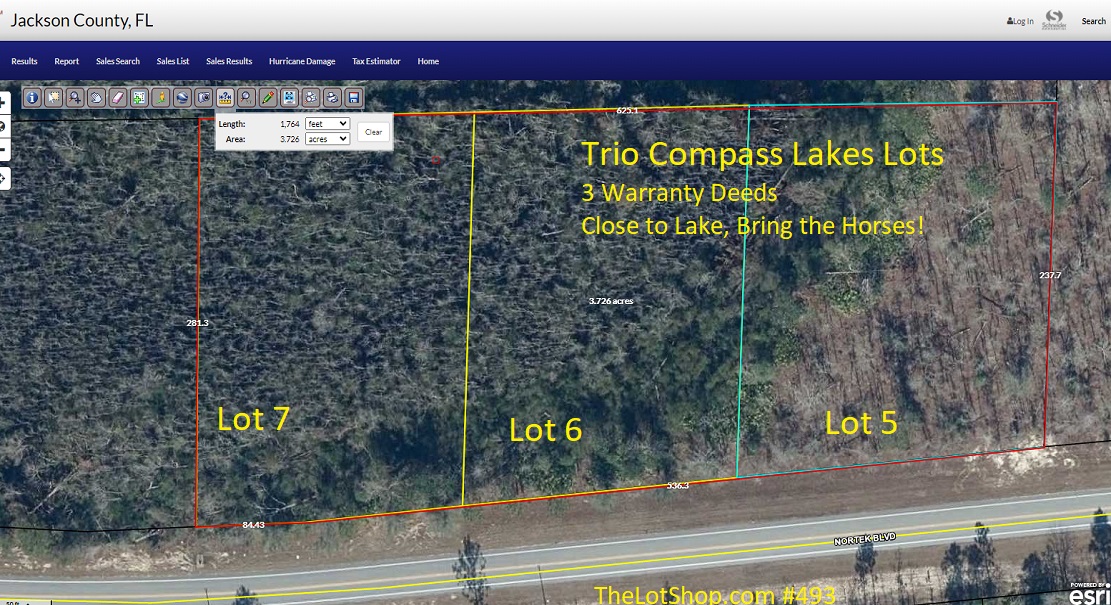
Task: Click the Search link at top right
Action: point(1093,21)
